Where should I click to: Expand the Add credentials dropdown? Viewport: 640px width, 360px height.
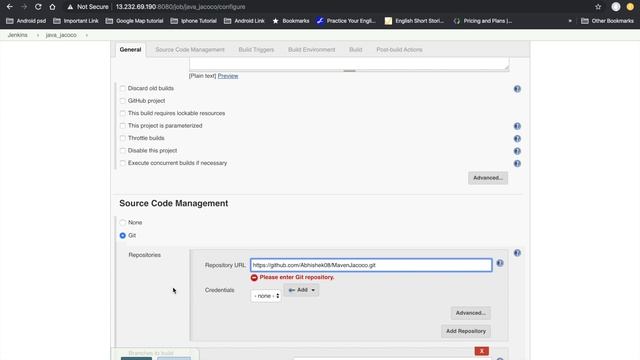302,290
